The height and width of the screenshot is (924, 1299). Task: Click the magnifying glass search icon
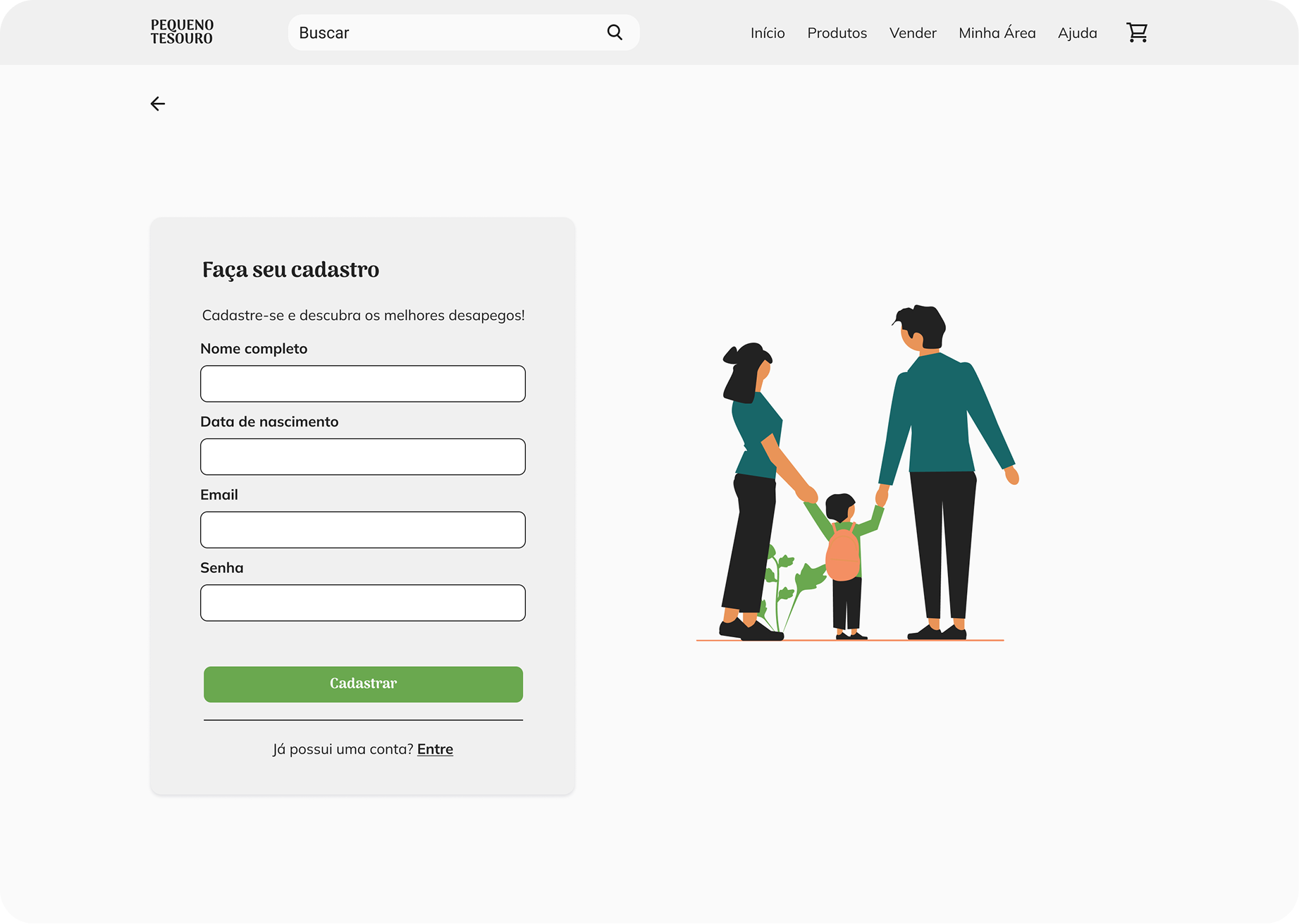(615, 32)
